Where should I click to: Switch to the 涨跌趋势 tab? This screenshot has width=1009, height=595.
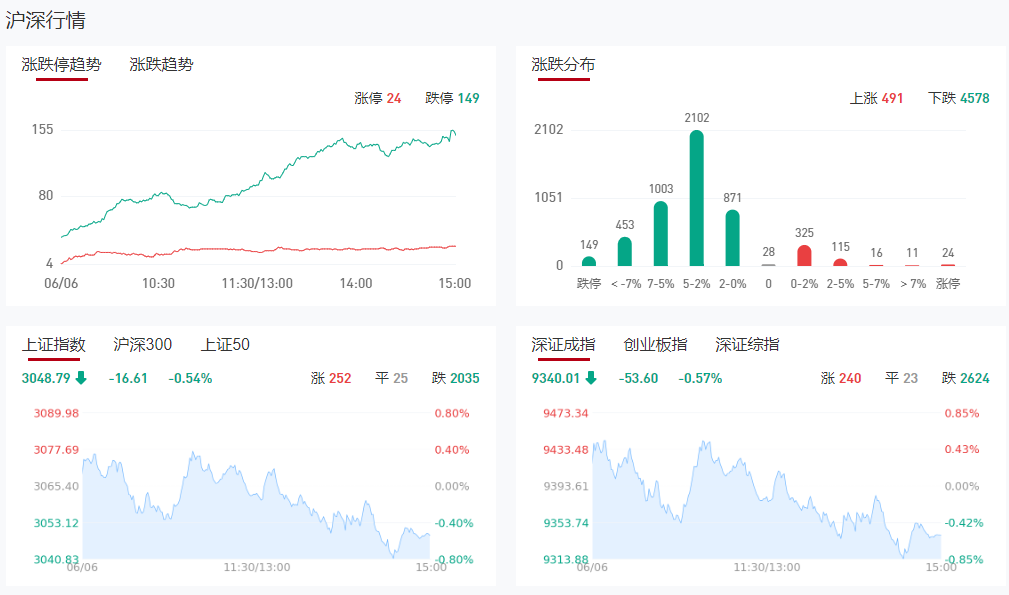161,65
